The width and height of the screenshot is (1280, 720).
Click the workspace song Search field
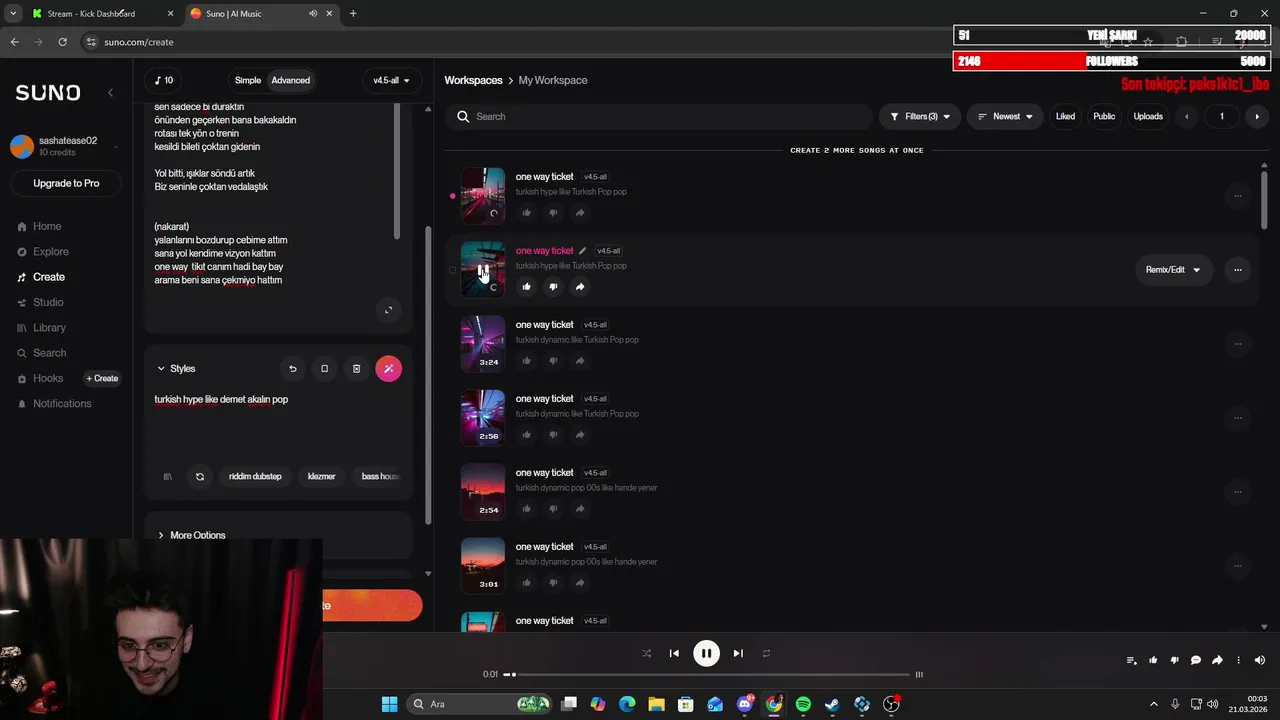[x=659, y=117]
